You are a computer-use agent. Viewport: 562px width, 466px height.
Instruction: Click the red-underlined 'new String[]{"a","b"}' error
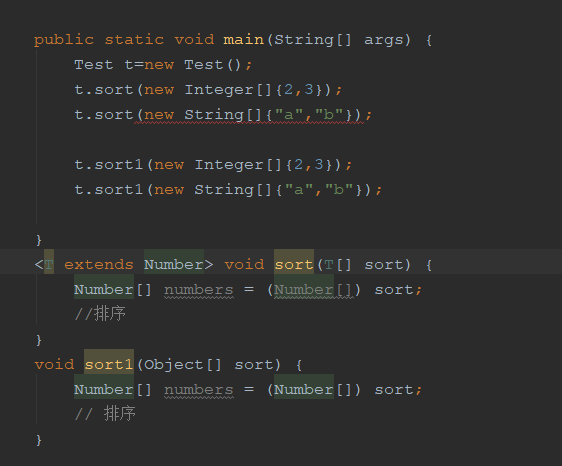(x=249, y=115)
